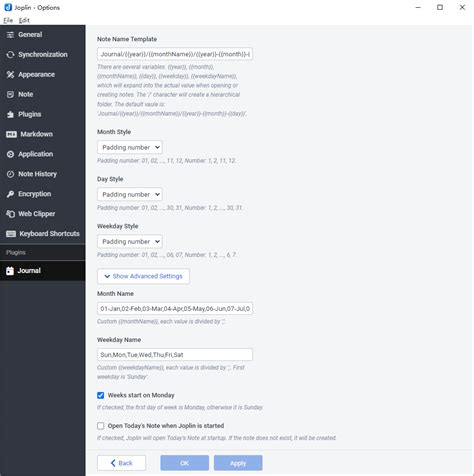Select the Plugins puzzle-piece icon

point(10,114)
